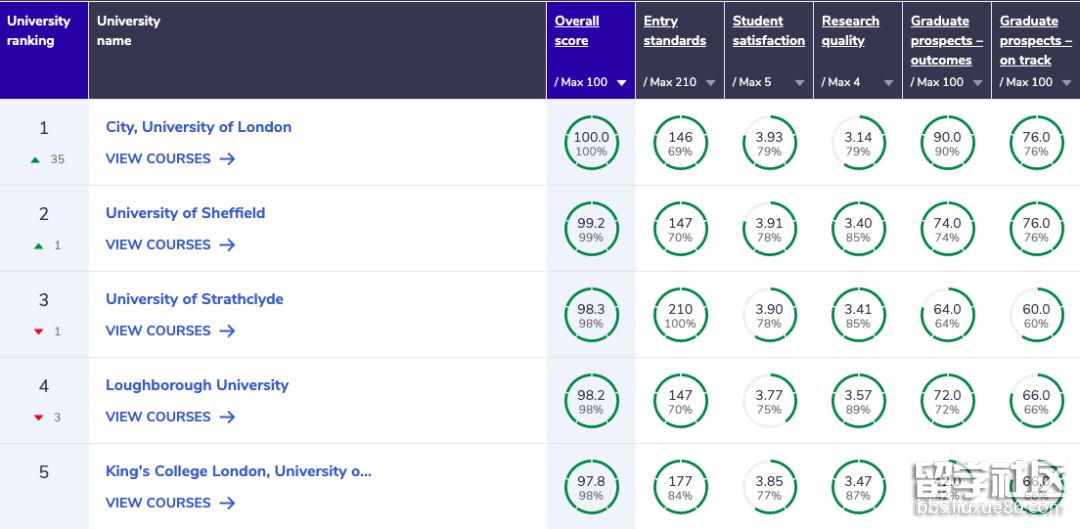Click City's 100.0 overall score circle

pos(591,144)
